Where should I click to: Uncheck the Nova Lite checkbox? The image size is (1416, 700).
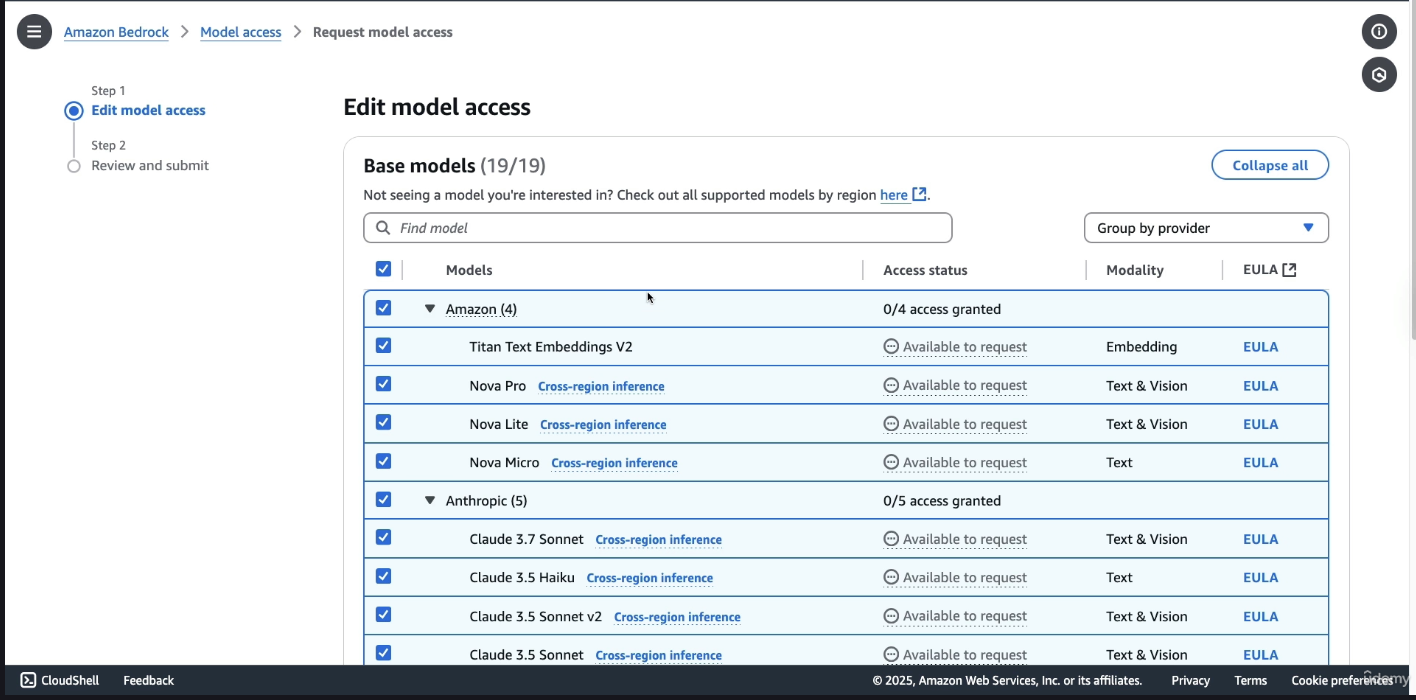[x=383, y=423]
